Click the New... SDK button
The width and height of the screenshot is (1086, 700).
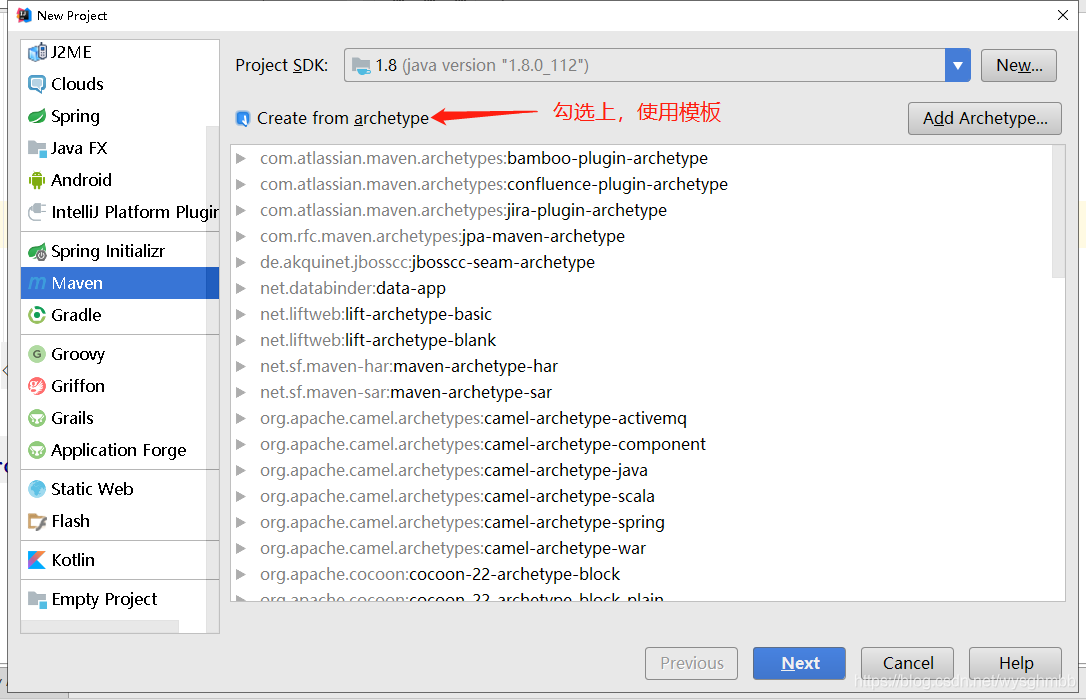tap(1019, 66)
